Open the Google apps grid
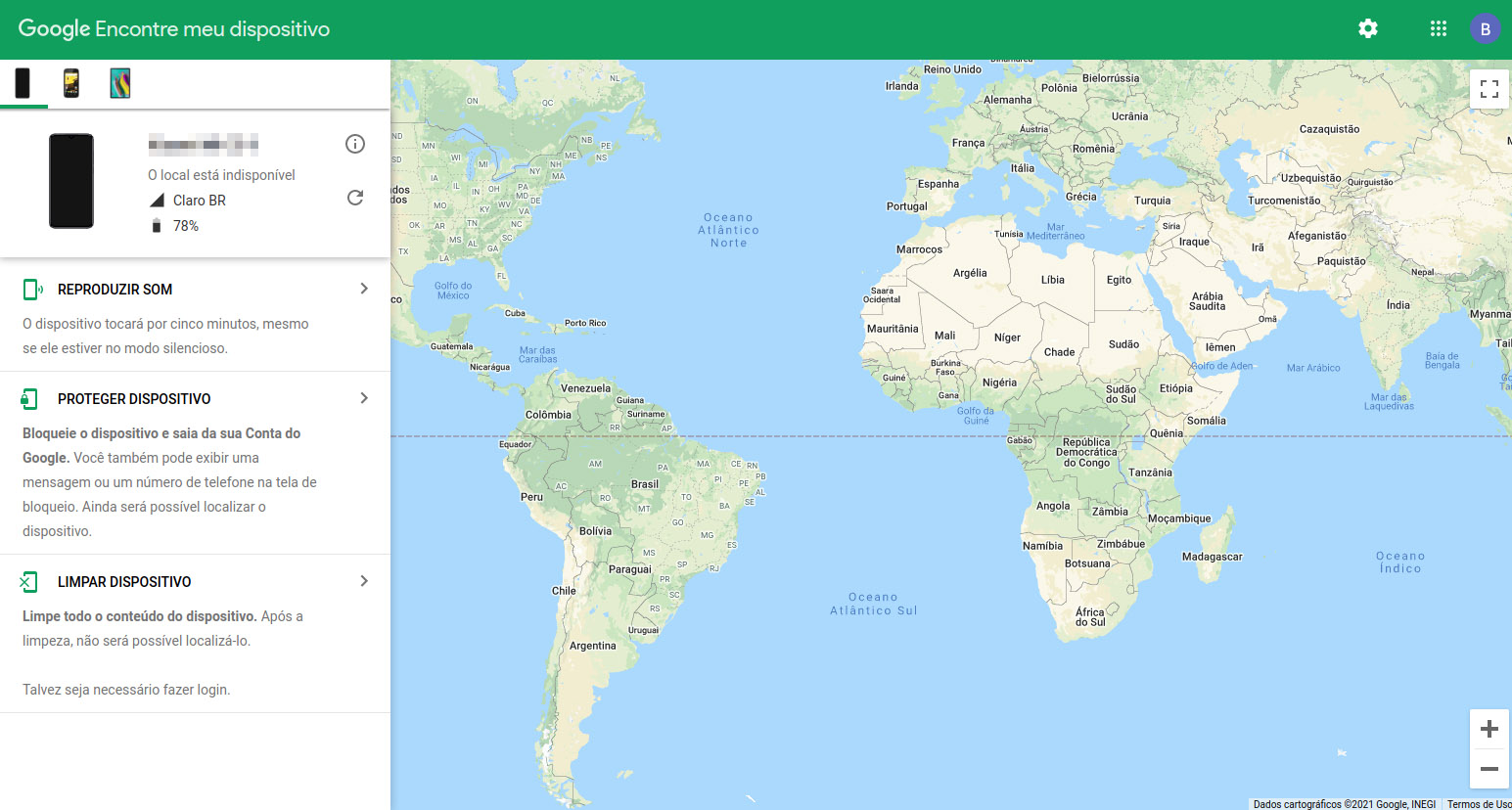Viewport: 1512px width, 810px height. click(1438, 28)
